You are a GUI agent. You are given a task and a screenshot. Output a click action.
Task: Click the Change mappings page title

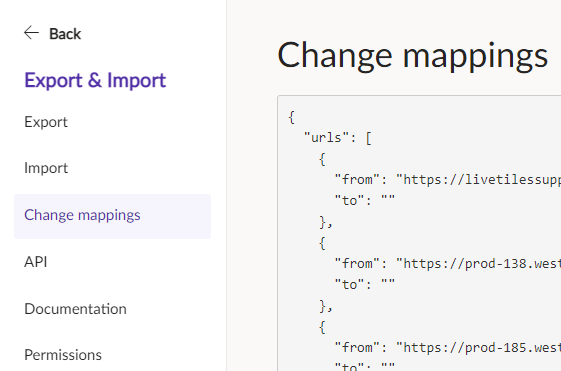(413, 55)
